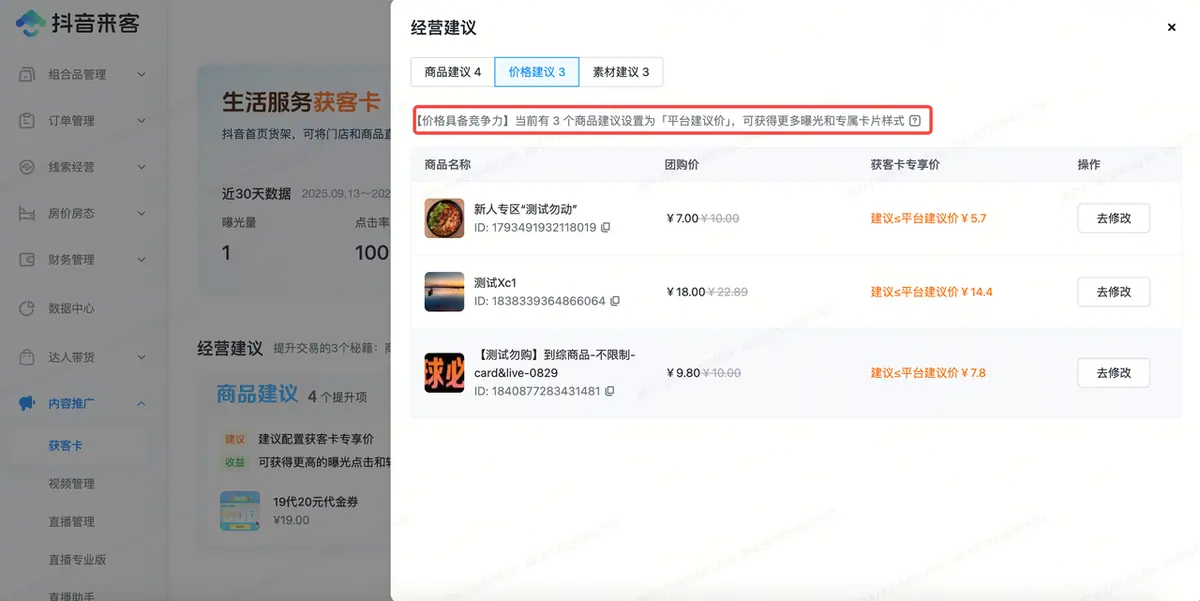The height and width of the screenshot is (601, 1200).
Task: Click the 19代20元代金券 thumbnail in background
Action: coord(240,510)
